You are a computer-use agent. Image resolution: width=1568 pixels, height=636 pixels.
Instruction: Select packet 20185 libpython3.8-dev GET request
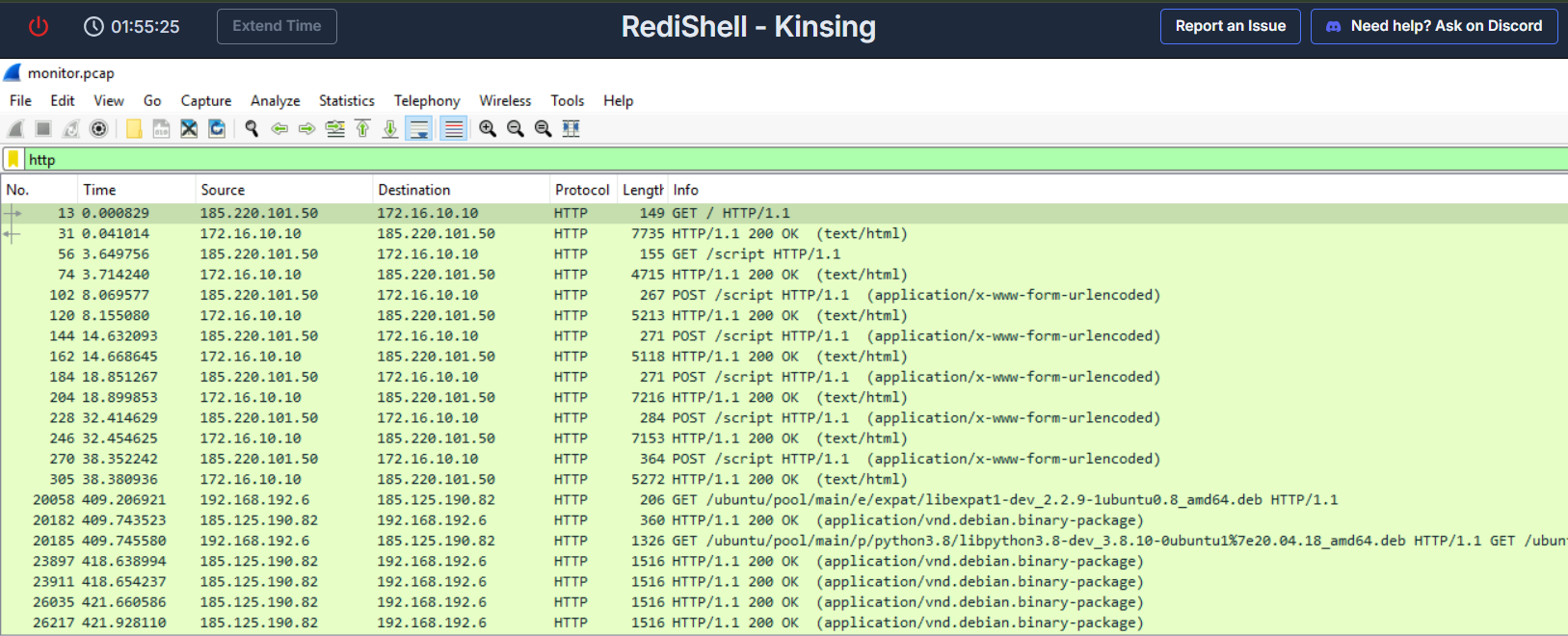coord(784,541)
